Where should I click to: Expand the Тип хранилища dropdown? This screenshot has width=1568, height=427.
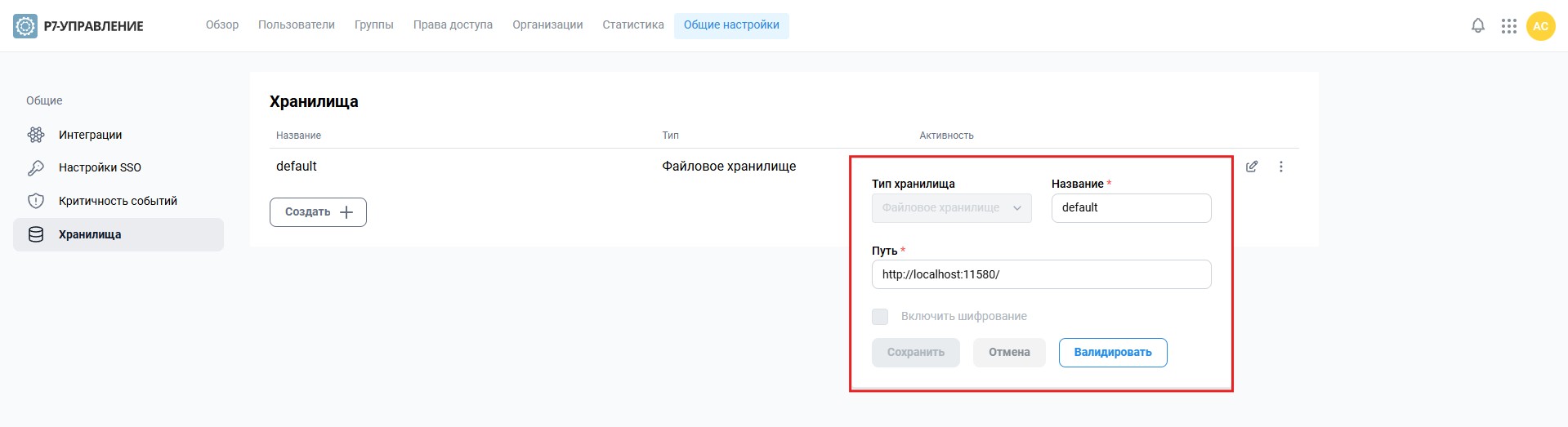(952, 208)
